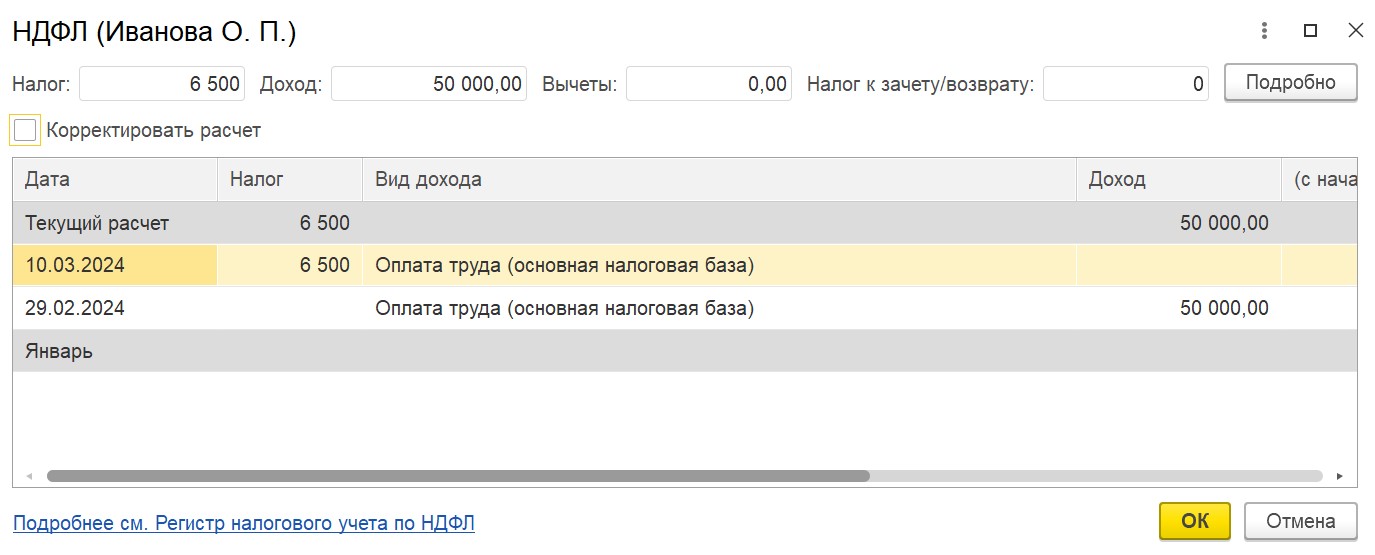The image size is (1375, 555).
Task: Open the three-dot more options menu
Action: click(x=1265, y=30)
